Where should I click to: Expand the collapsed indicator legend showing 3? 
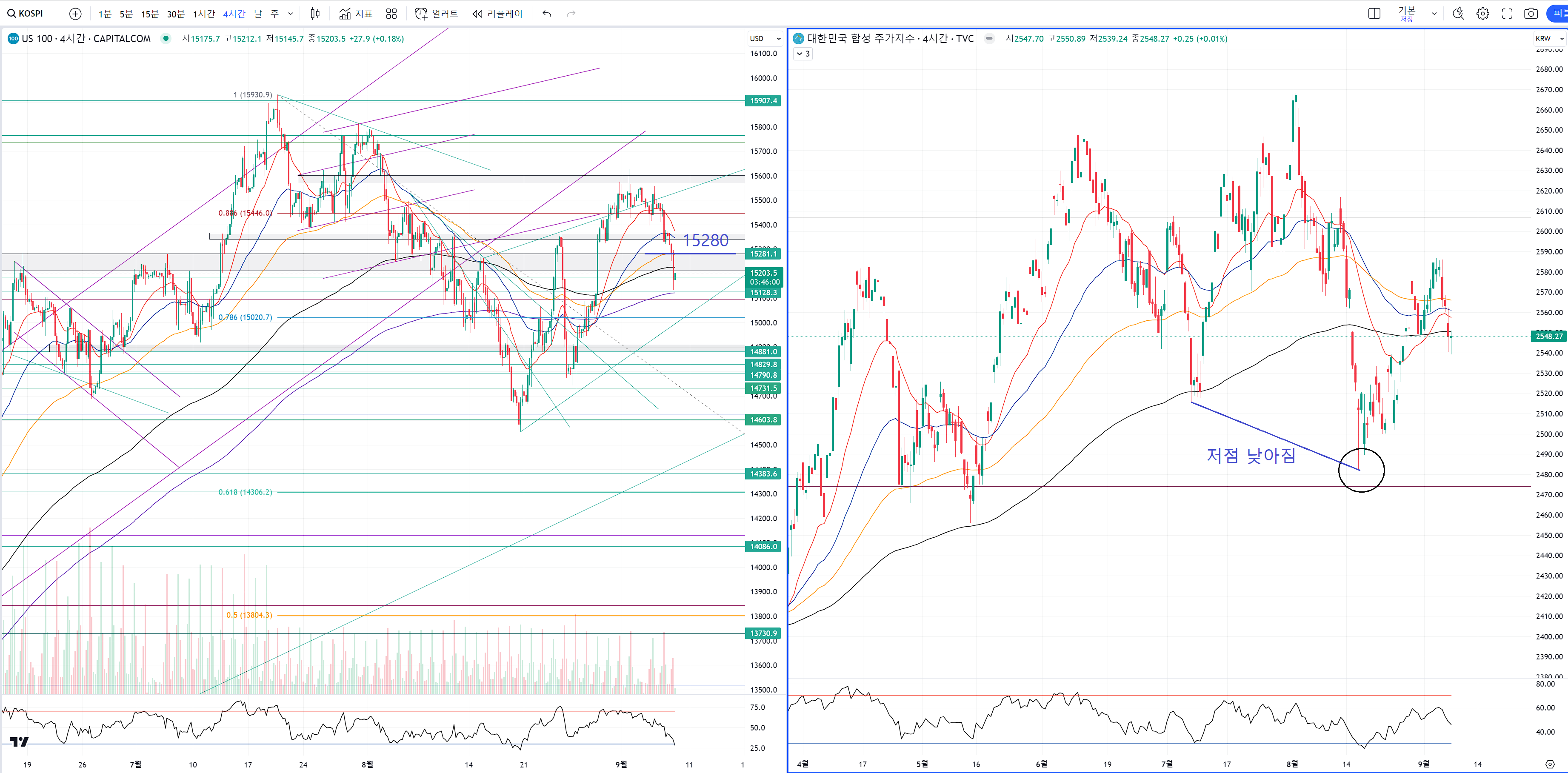[x=803, y=54]
